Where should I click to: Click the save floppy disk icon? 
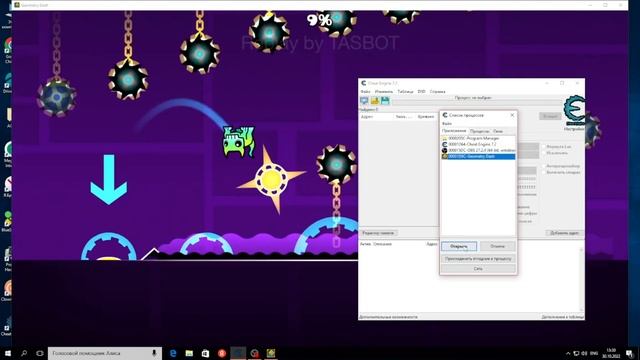(x=385, y=101)
